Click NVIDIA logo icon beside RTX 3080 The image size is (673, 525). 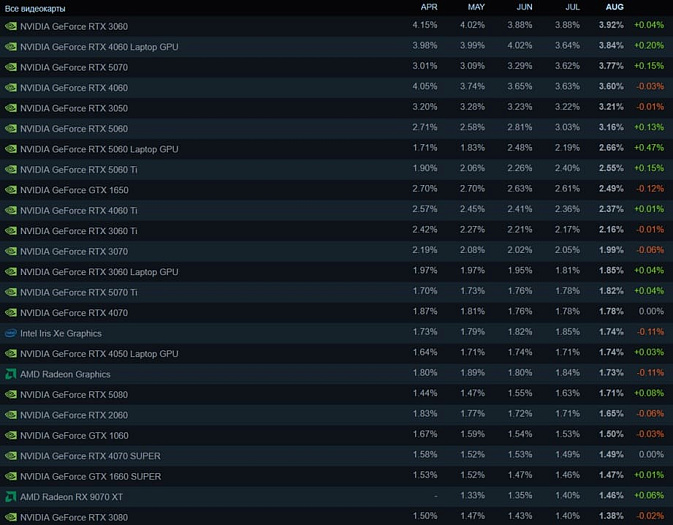pyautogui.click(x=11, y=517)
